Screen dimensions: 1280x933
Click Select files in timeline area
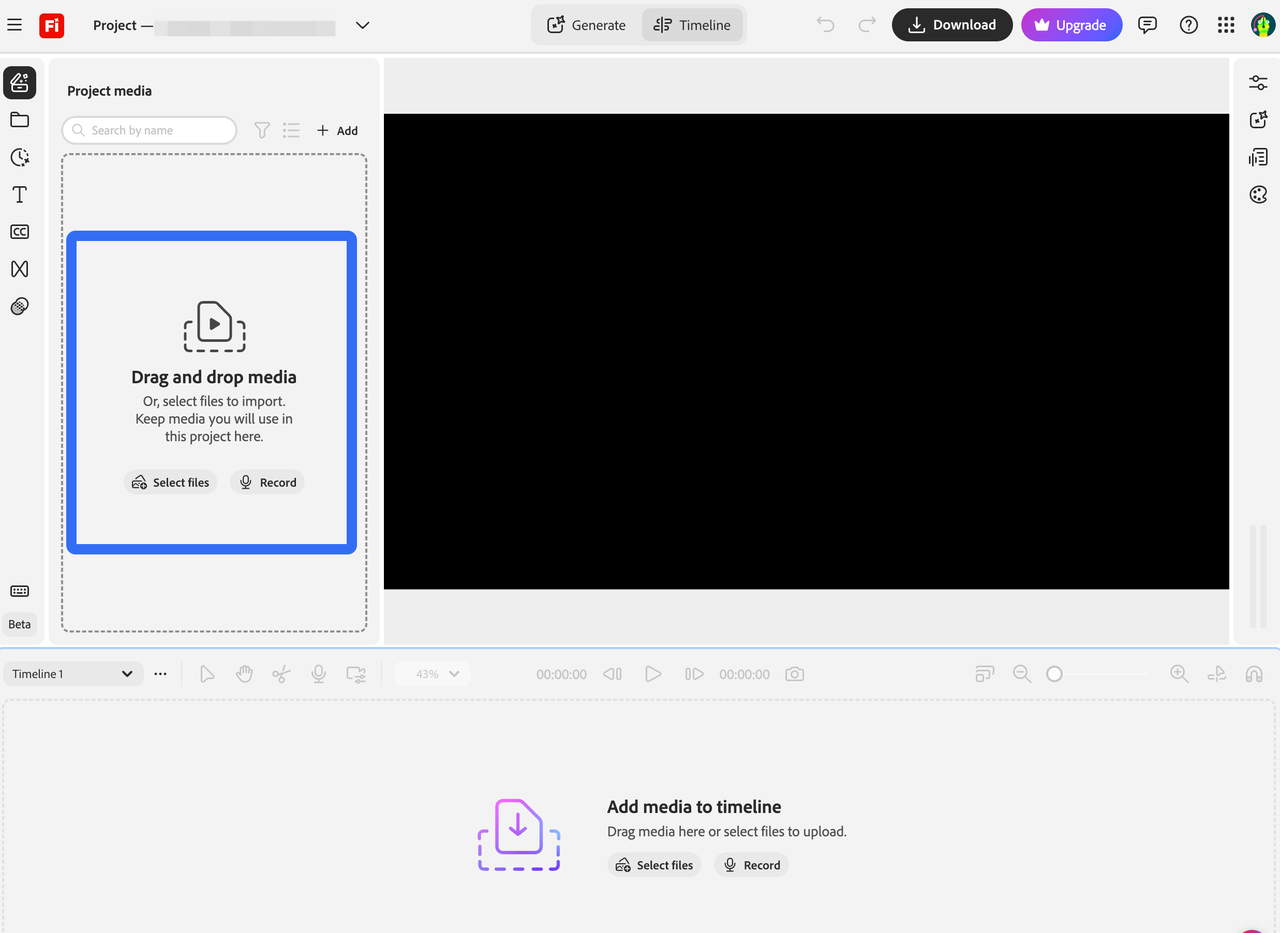pos(654,865)
